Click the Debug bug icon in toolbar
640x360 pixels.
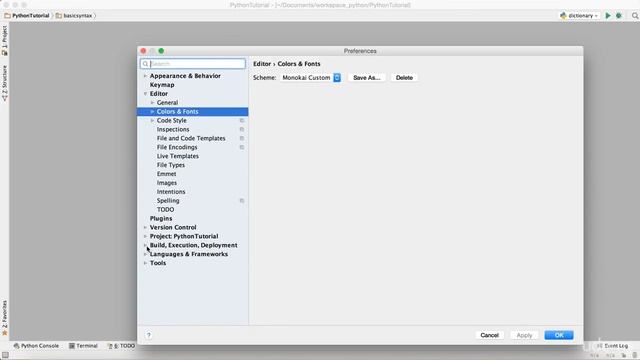619,16
